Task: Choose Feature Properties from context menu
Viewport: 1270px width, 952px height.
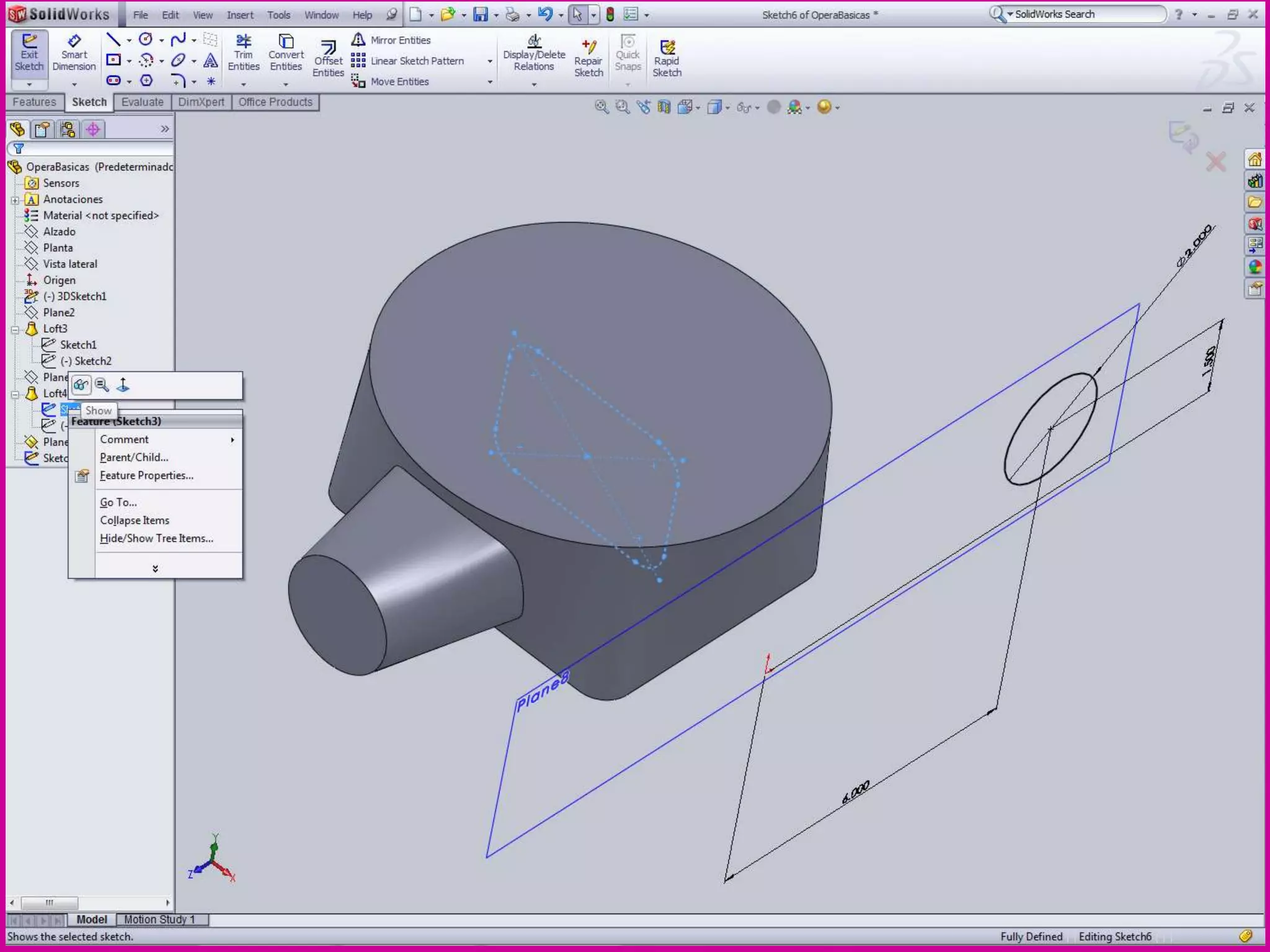Action: [146, 475]
